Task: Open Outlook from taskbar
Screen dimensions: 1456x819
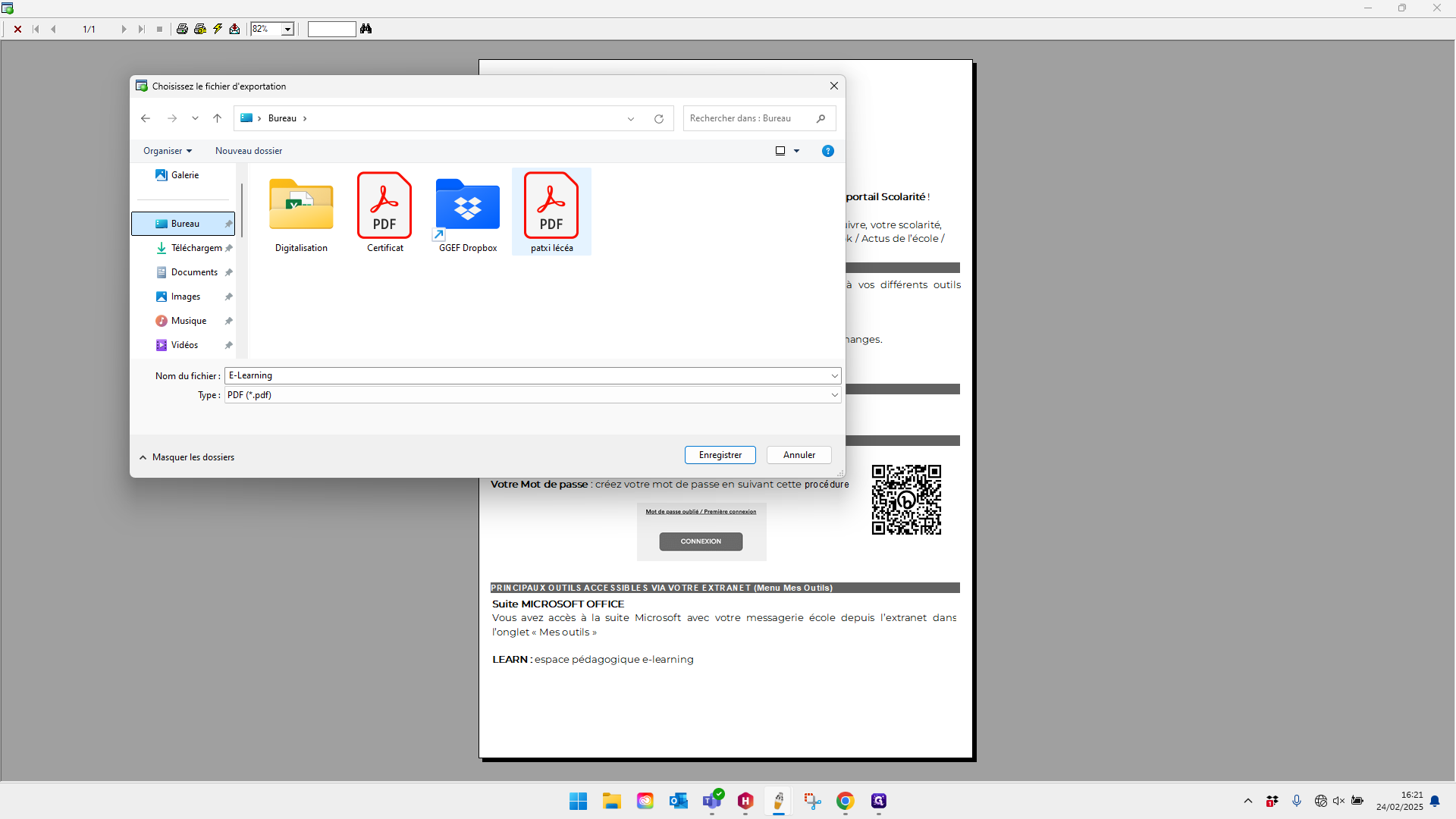Action: [678, 801]
